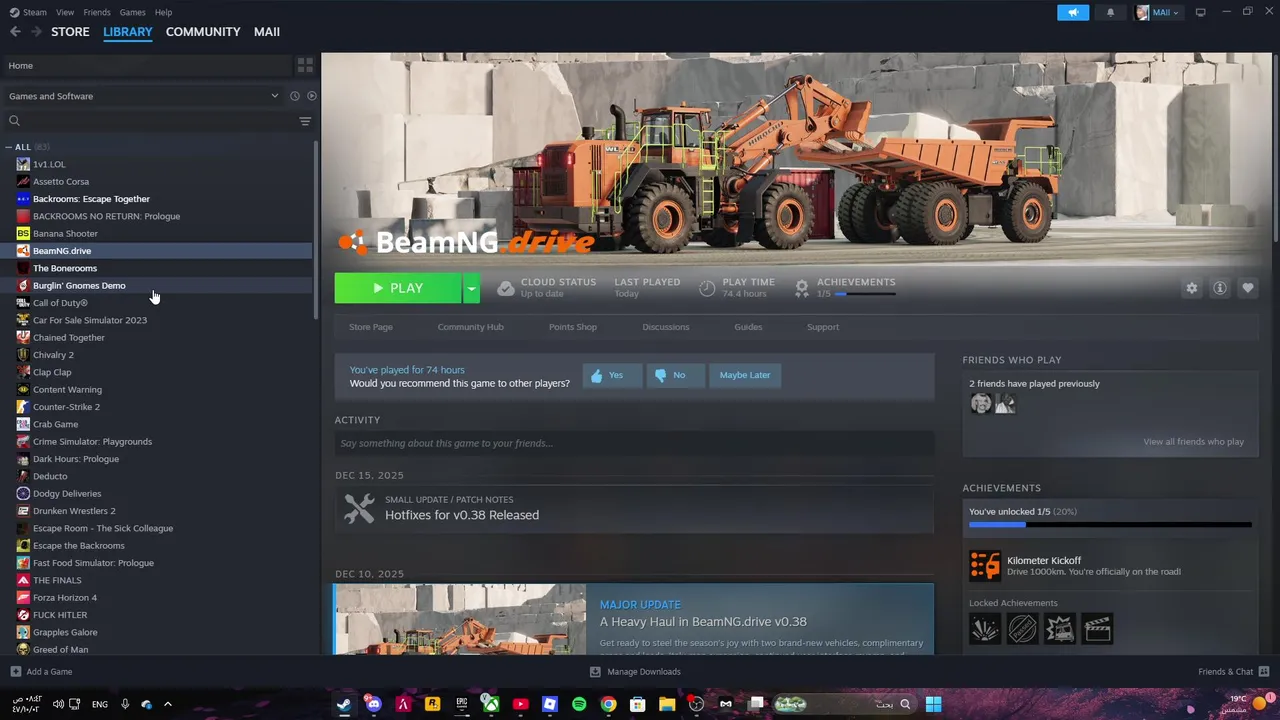Click the activity say-something text box
Viewport: 1280px width, 720px height.
(634, 443)
